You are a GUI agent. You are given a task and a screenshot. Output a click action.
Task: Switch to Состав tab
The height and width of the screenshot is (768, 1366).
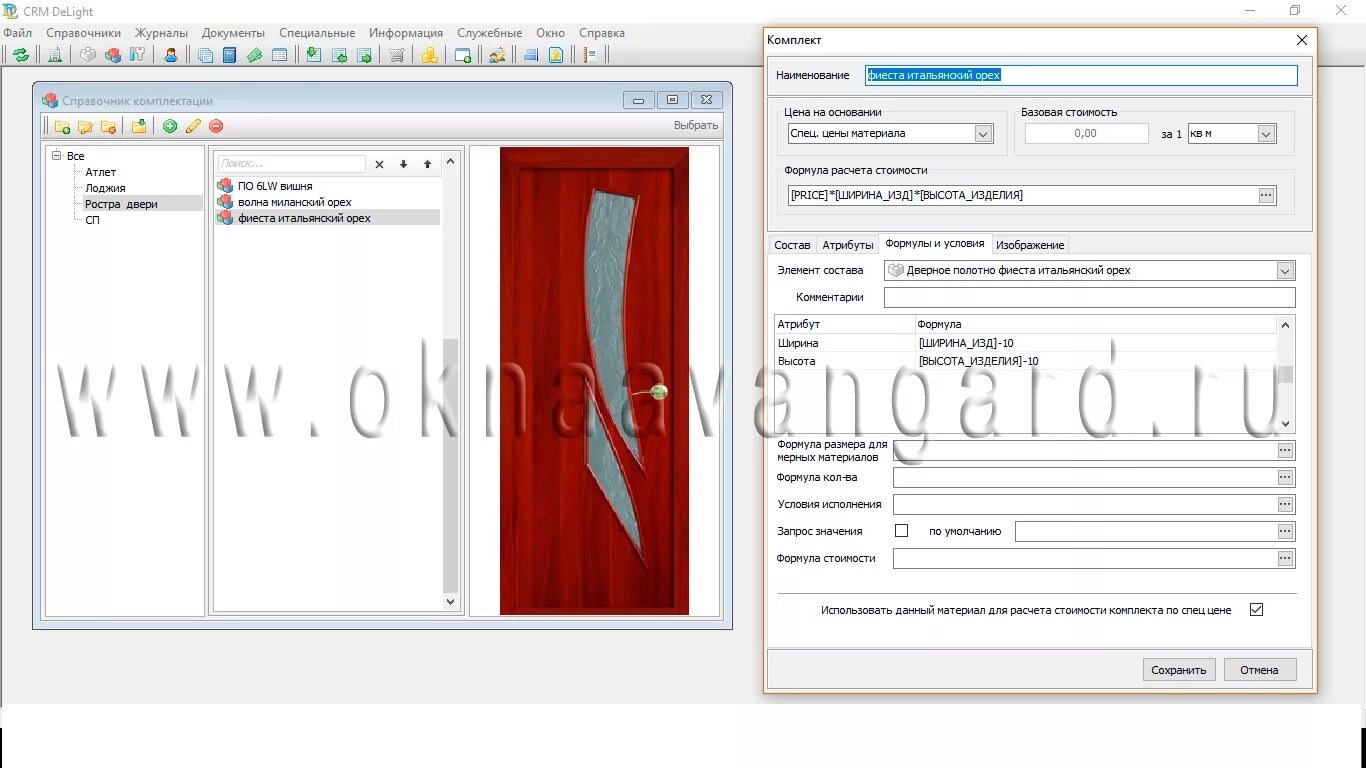click(x=793, y=245)
